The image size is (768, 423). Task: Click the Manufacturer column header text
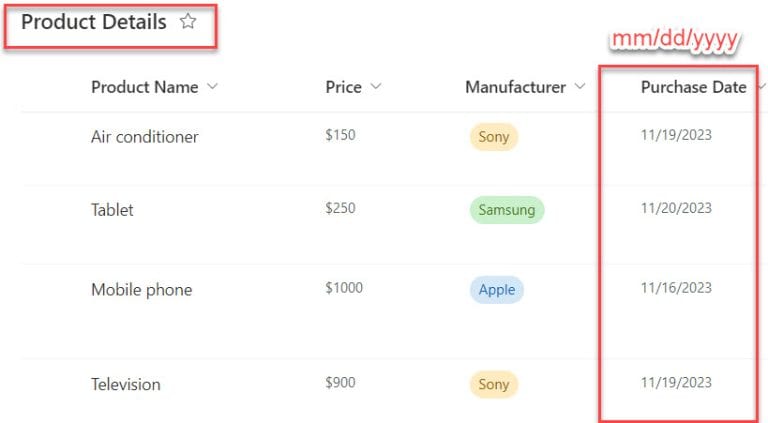[515, 87]
